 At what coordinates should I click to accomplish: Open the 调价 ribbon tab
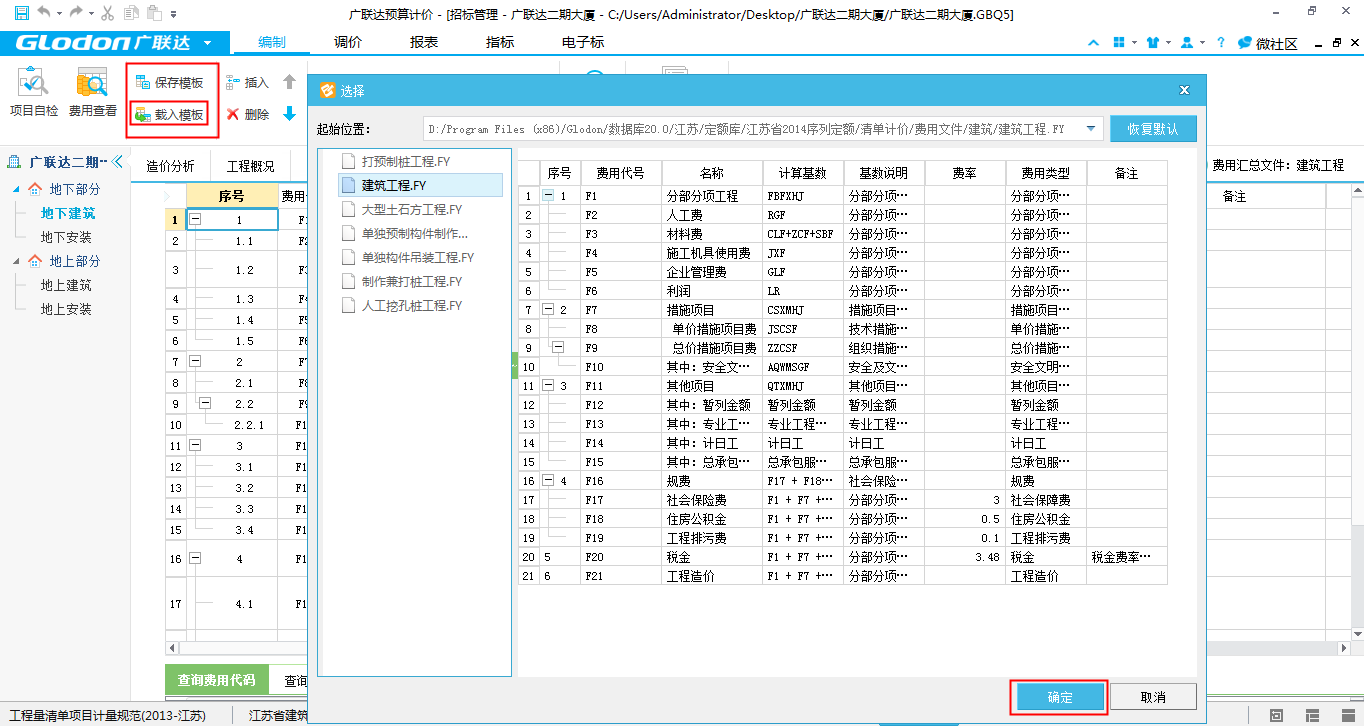point(348,42)
